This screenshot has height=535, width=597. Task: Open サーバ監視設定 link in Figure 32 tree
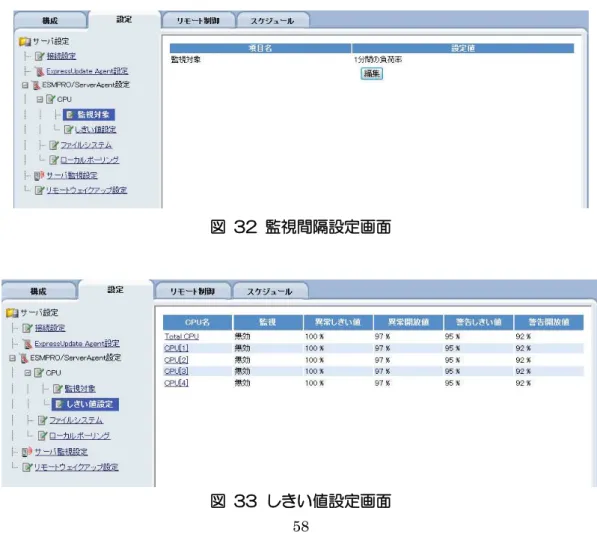[72, 176]
